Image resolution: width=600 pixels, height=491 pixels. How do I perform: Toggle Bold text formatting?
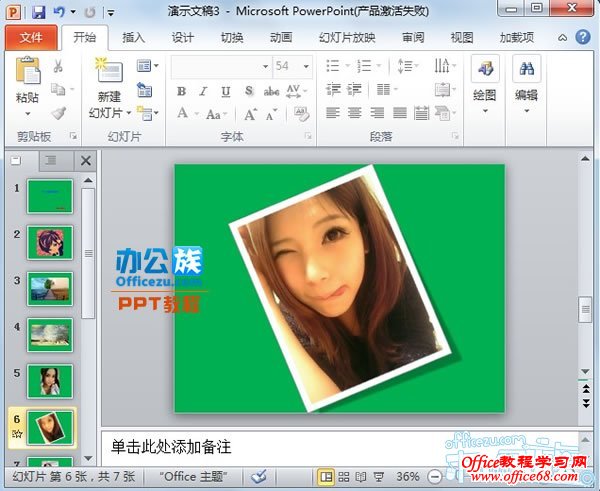point(181,91)
